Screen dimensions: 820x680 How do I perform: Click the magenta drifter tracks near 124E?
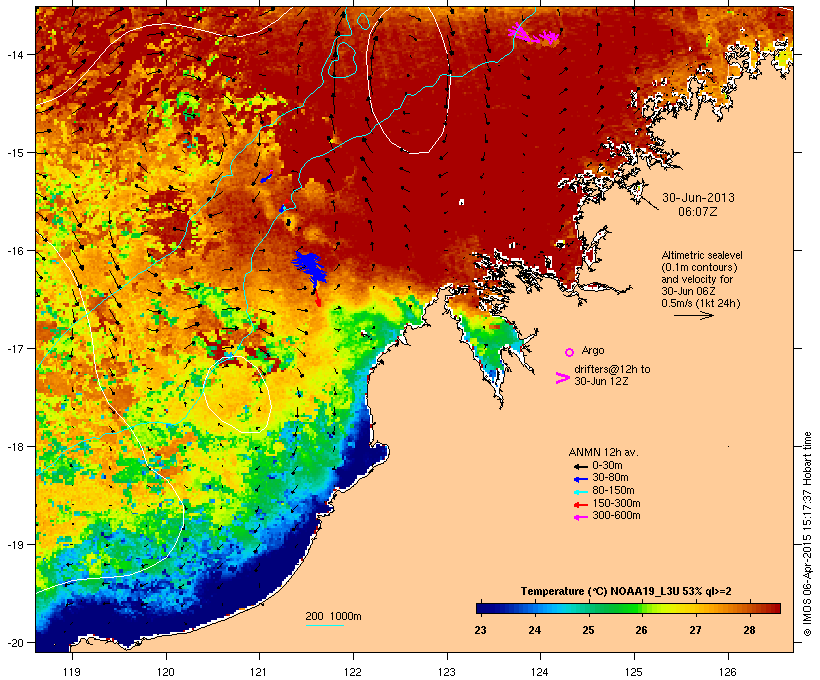pos(533,35)
